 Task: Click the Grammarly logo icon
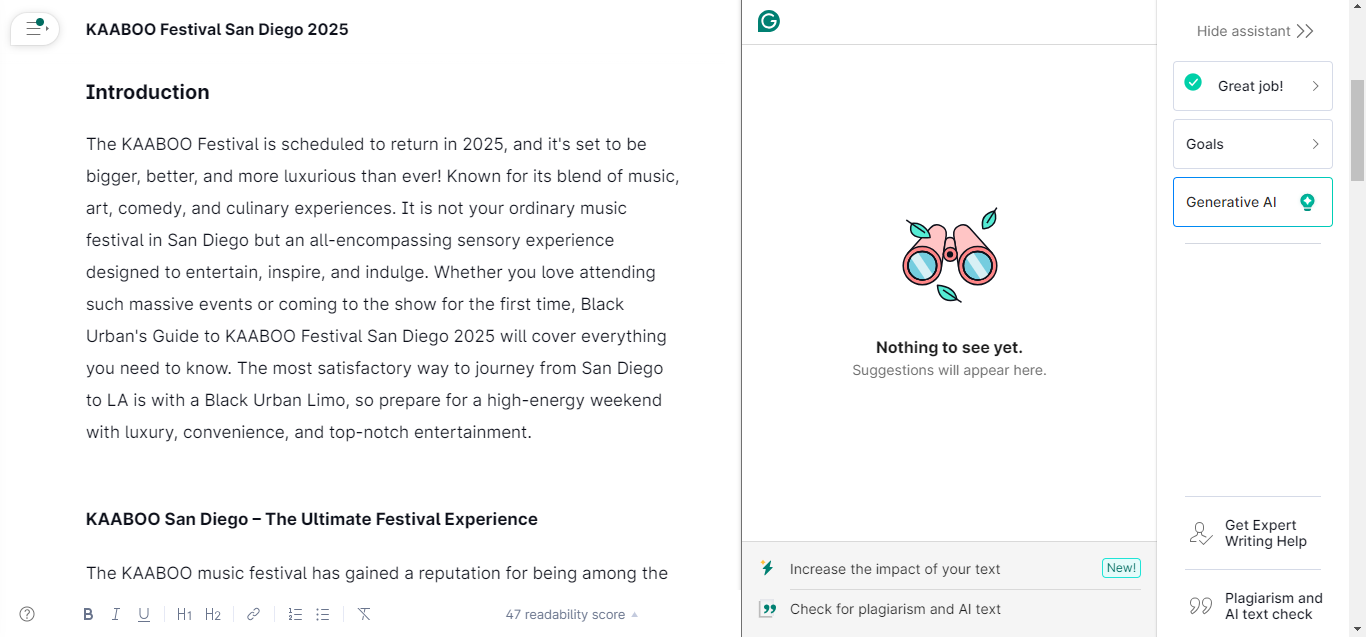click(768, 21)
